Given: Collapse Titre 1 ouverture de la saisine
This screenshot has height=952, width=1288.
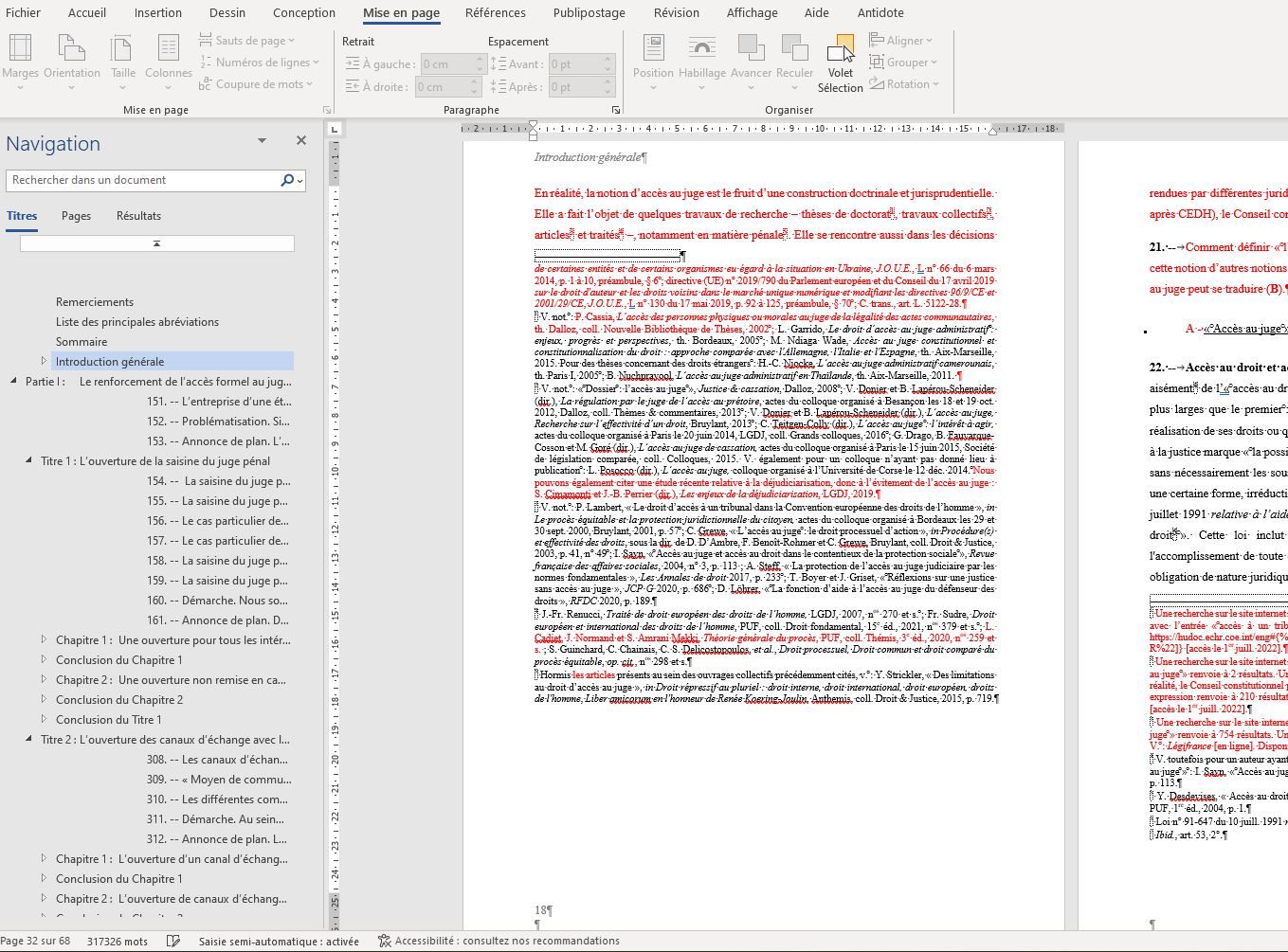Looking at the screenshot, I should tap(28, 460).
